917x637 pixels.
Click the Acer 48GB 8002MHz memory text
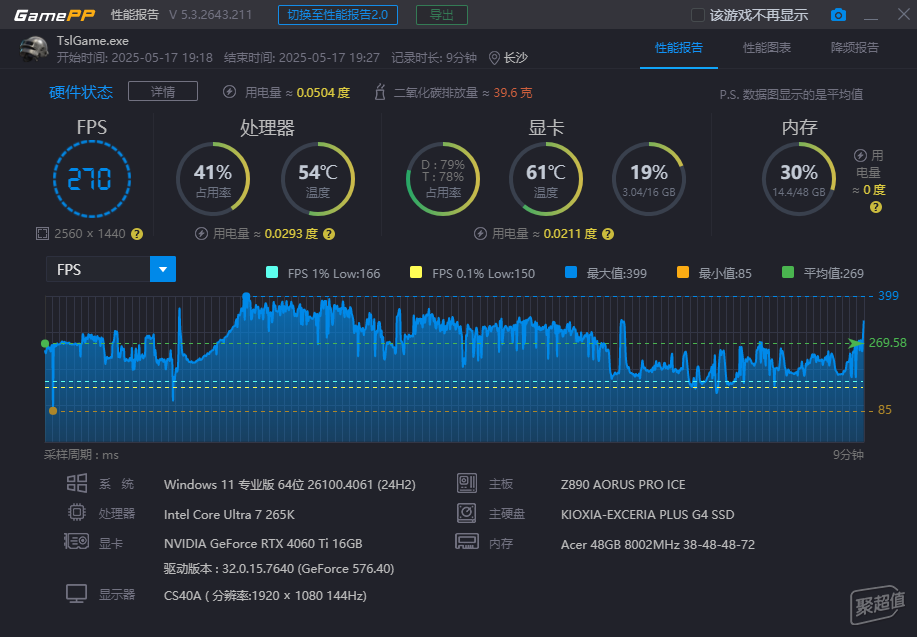(658, 545)
